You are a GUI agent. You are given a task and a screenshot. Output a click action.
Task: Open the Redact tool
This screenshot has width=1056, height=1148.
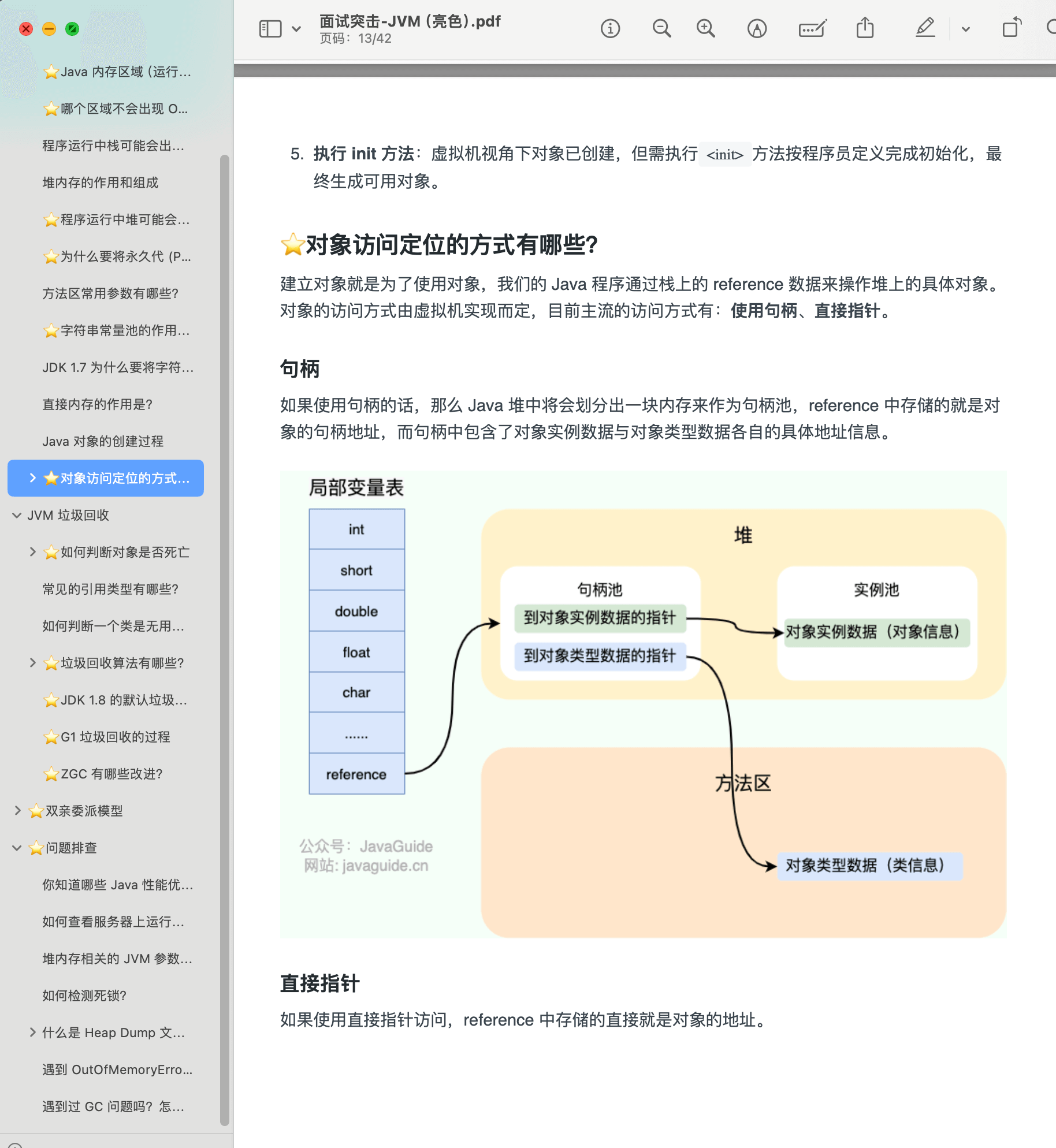(x=812, y=28)
